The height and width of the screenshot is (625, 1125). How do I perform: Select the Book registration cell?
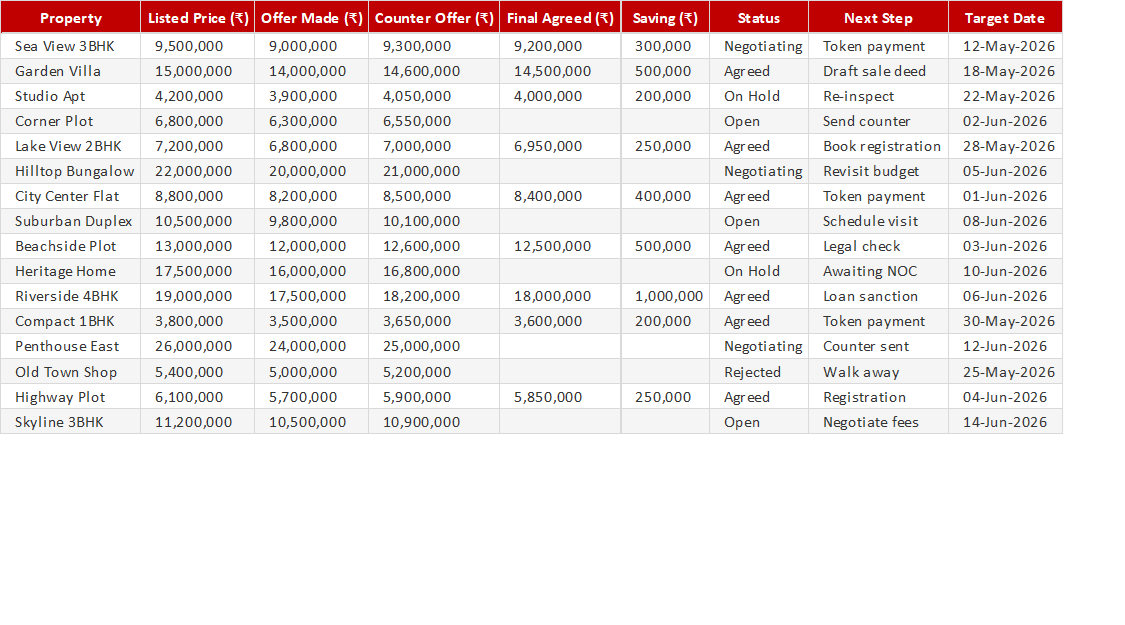coord(878,146)
